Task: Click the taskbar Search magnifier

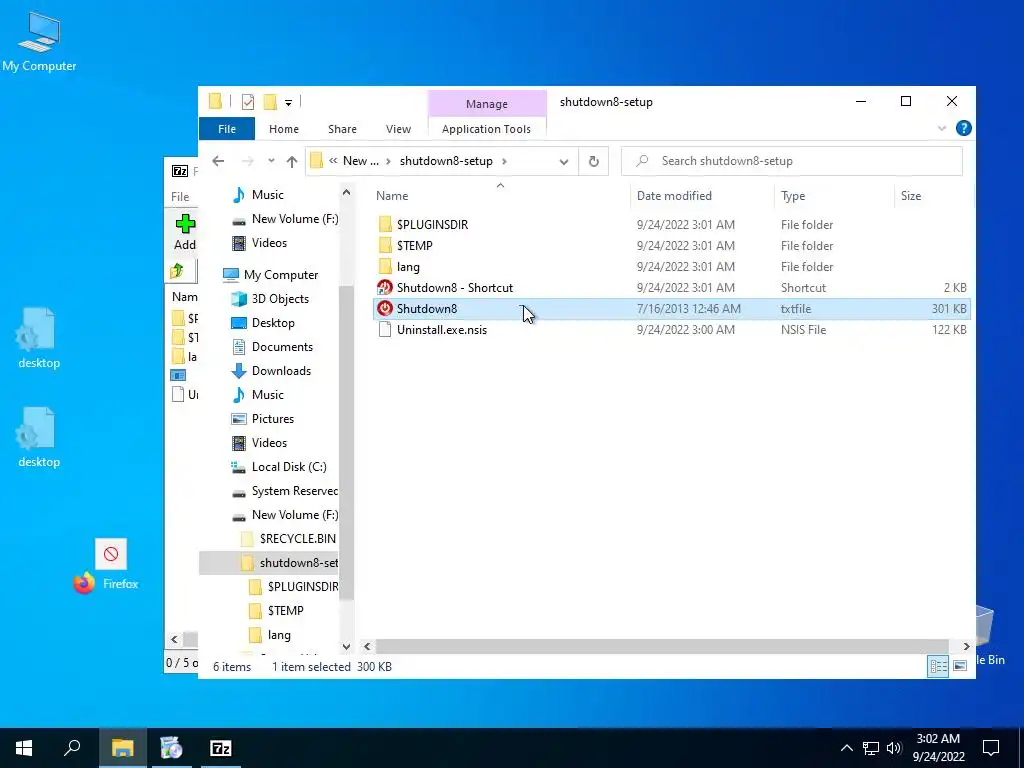Action: 72,748
